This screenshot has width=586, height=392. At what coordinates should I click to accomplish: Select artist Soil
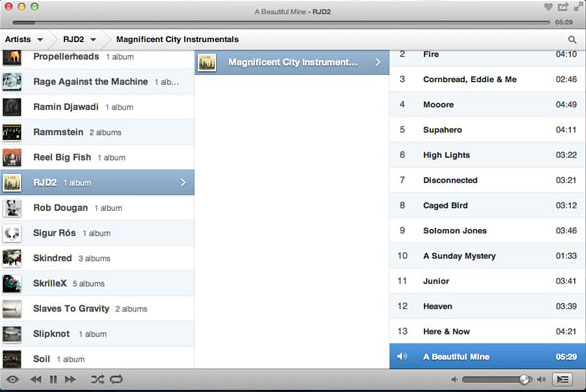tap(97, 358)
